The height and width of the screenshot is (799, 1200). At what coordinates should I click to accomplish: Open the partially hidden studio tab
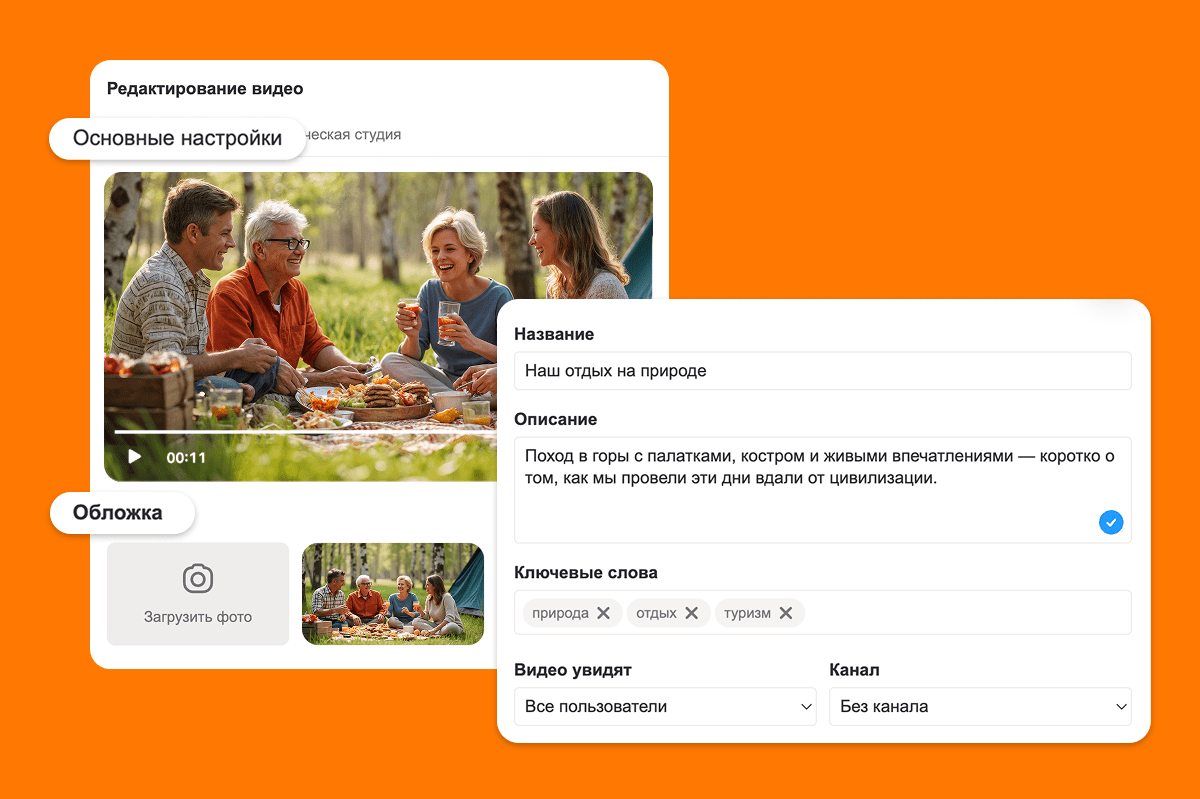tap(353, 134)
